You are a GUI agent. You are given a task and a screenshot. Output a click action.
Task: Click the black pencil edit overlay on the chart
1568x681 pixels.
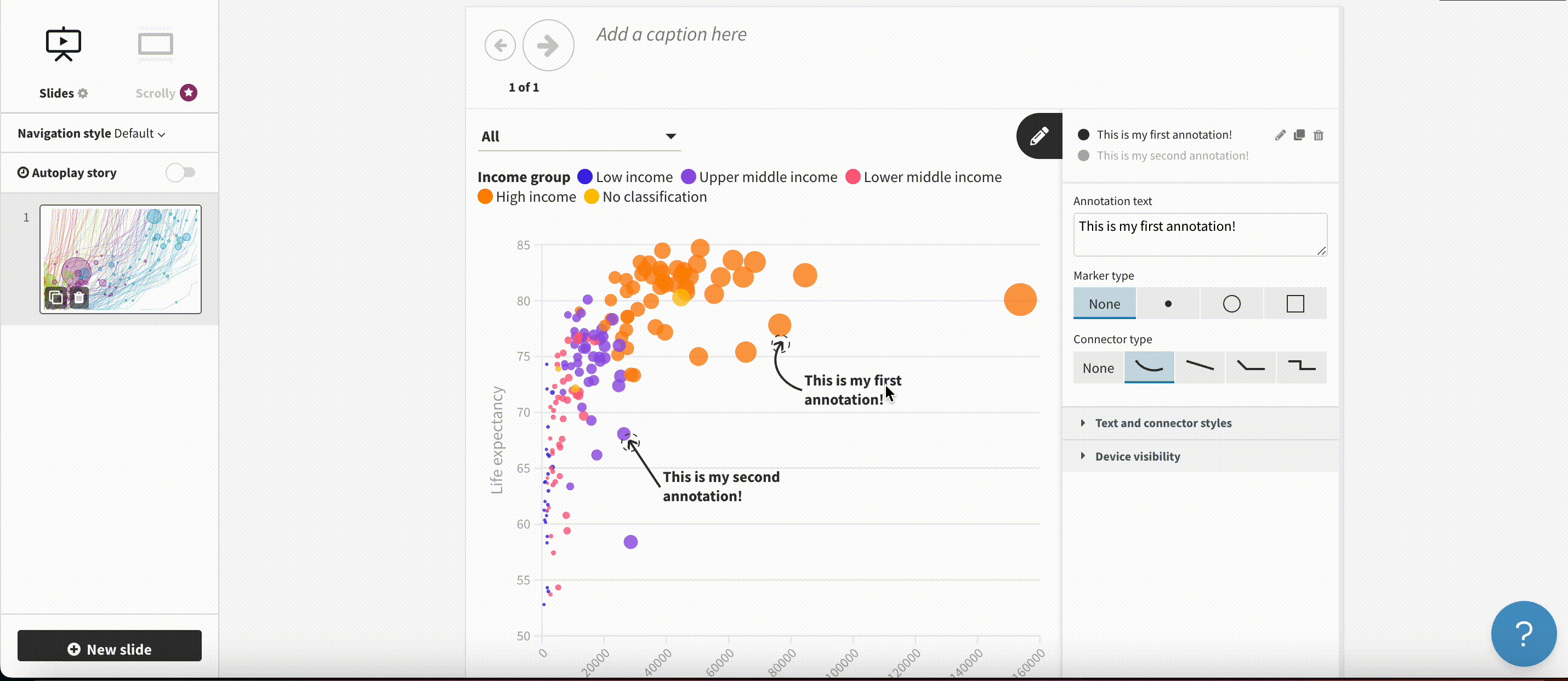coord(1038,136)
